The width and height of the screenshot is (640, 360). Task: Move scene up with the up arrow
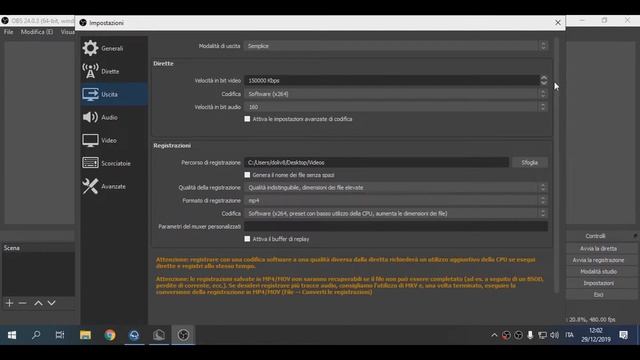38,303
